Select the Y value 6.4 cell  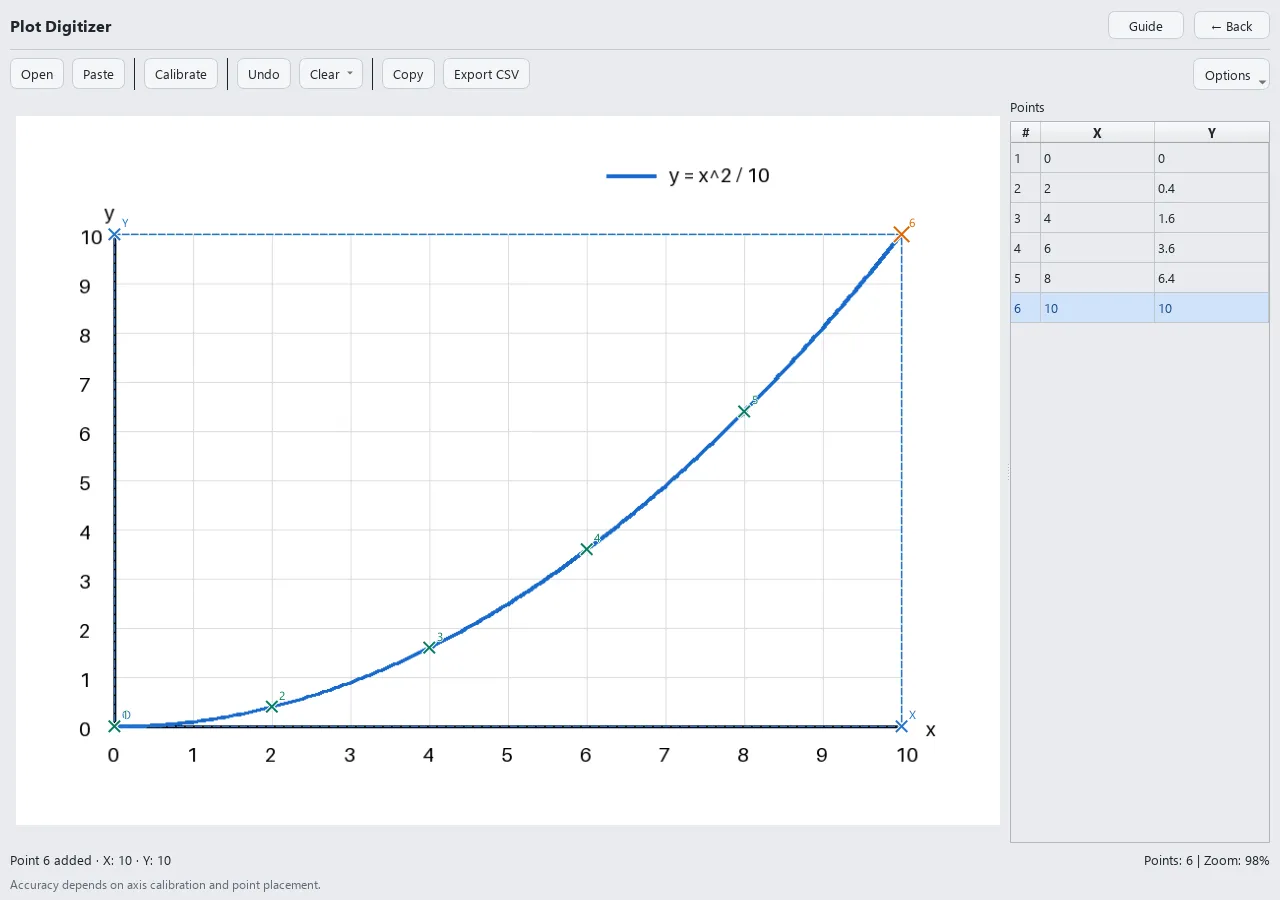click(x=1212, y=278)
